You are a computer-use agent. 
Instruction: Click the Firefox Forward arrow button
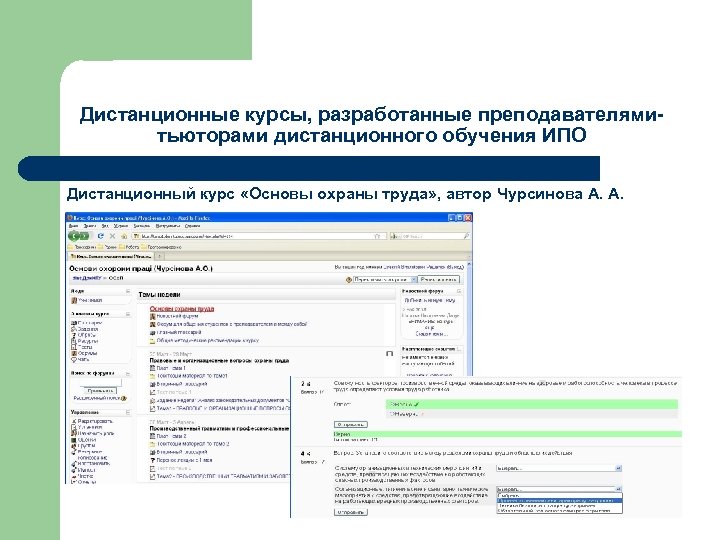point(84,236)
